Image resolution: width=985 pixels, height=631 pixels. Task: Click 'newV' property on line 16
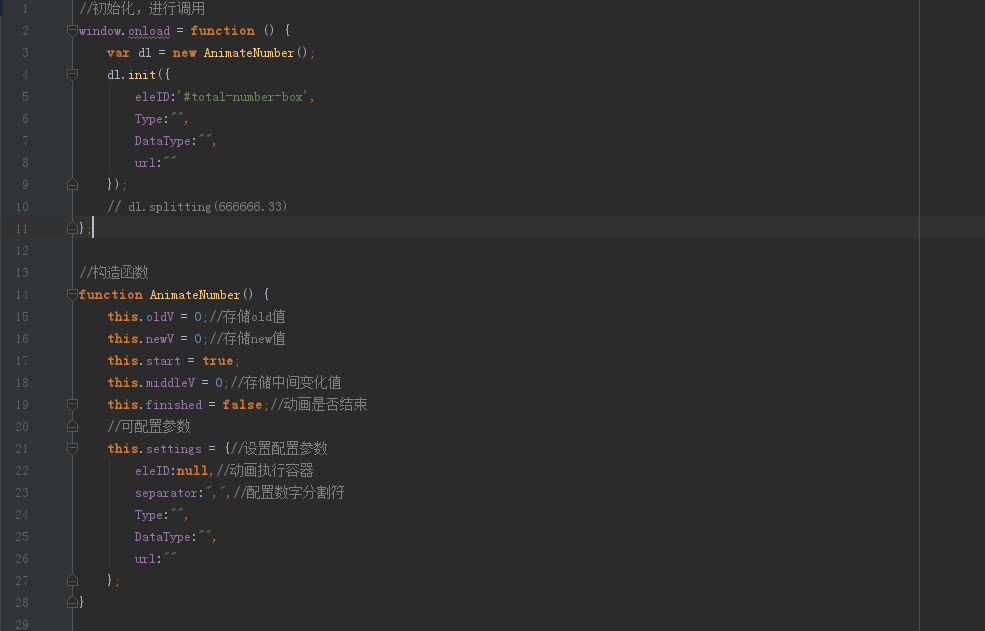click(160, 338)
